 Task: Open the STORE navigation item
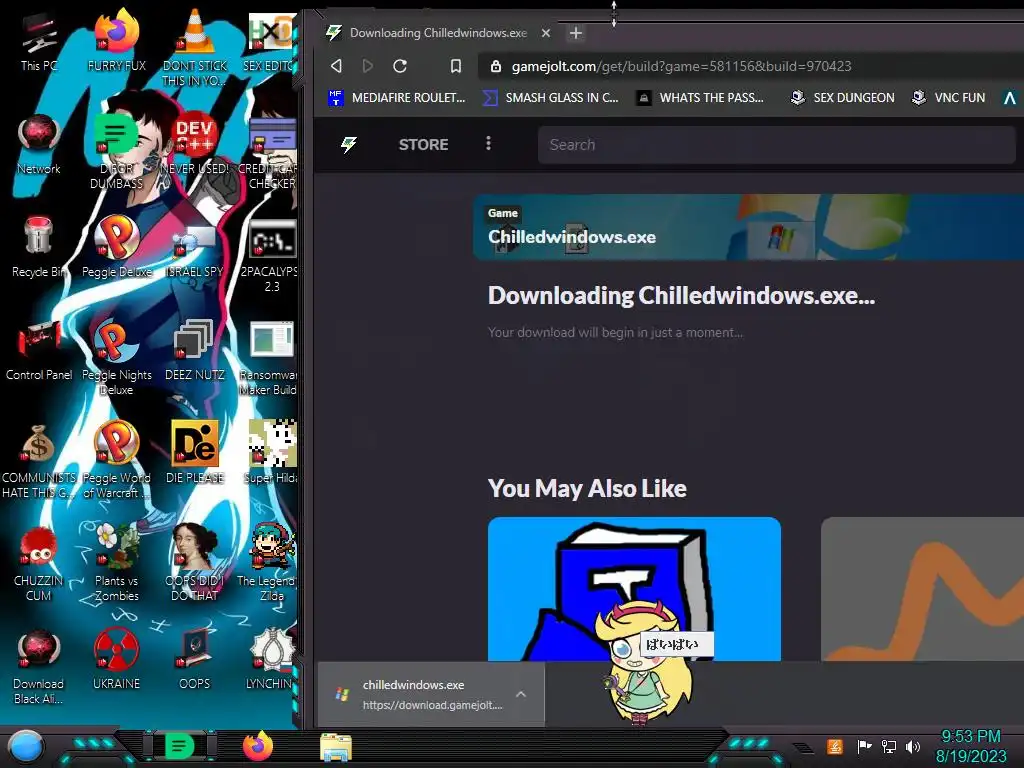(423, 144)
